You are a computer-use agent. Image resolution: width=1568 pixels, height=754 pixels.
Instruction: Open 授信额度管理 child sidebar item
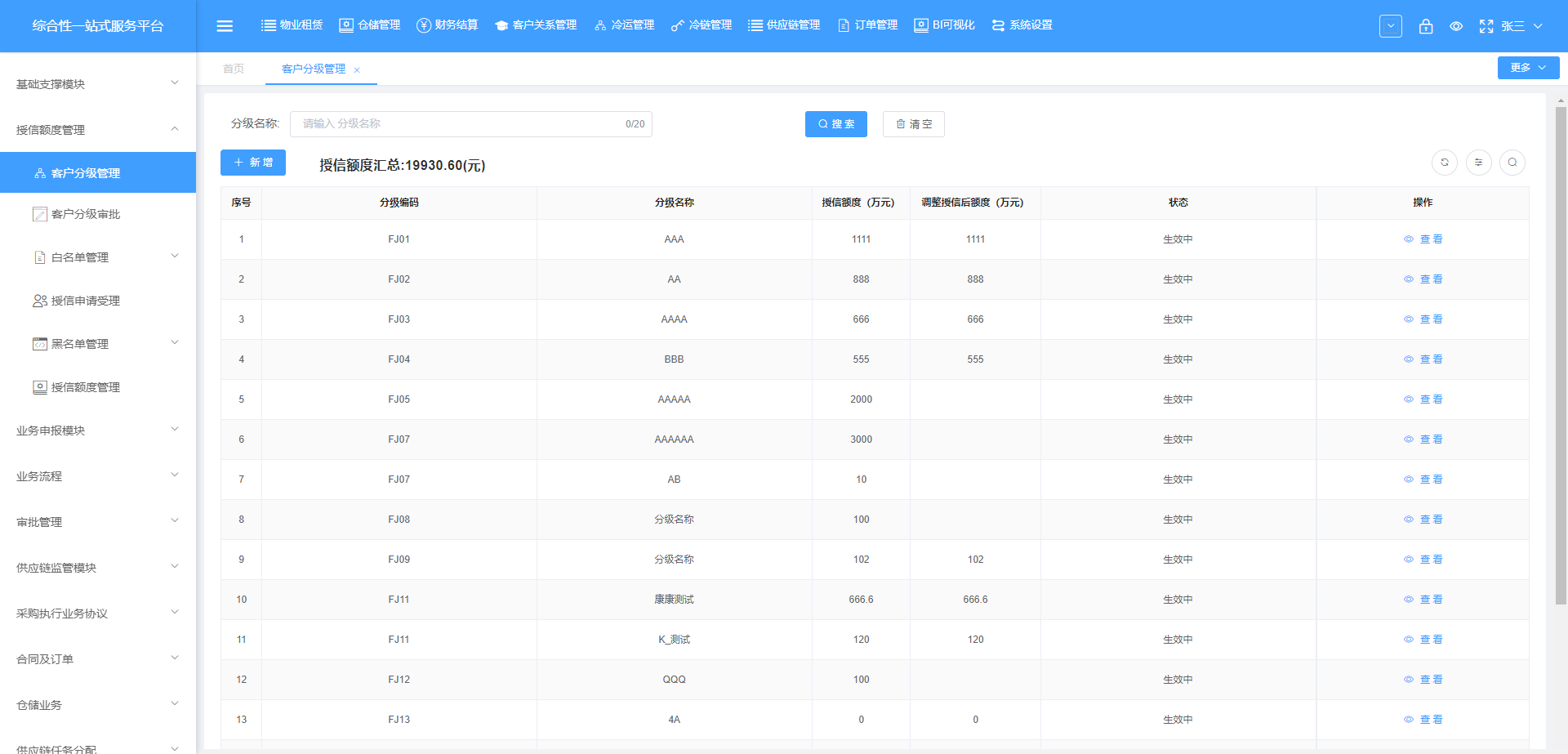click(x=98, y=387)
